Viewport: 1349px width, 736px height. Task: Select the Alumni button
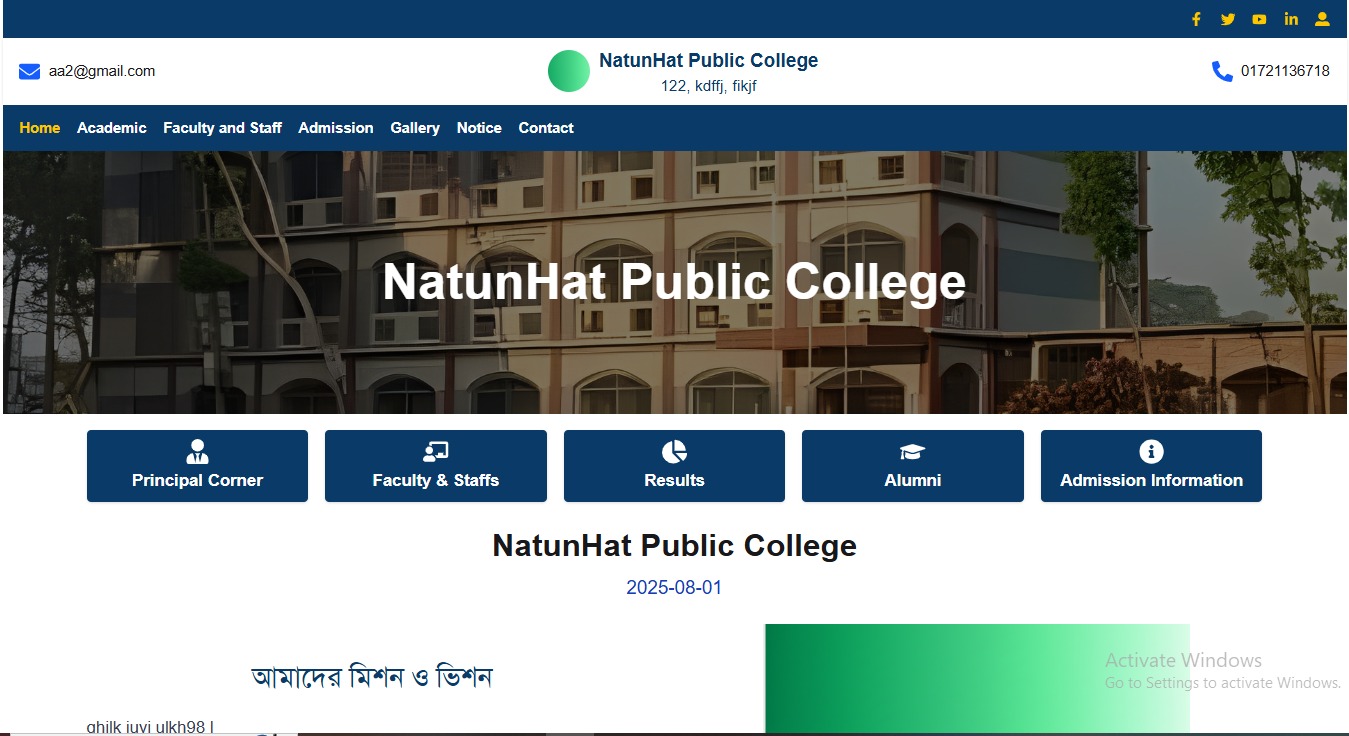pyautogui.click(x=912, y=466)
